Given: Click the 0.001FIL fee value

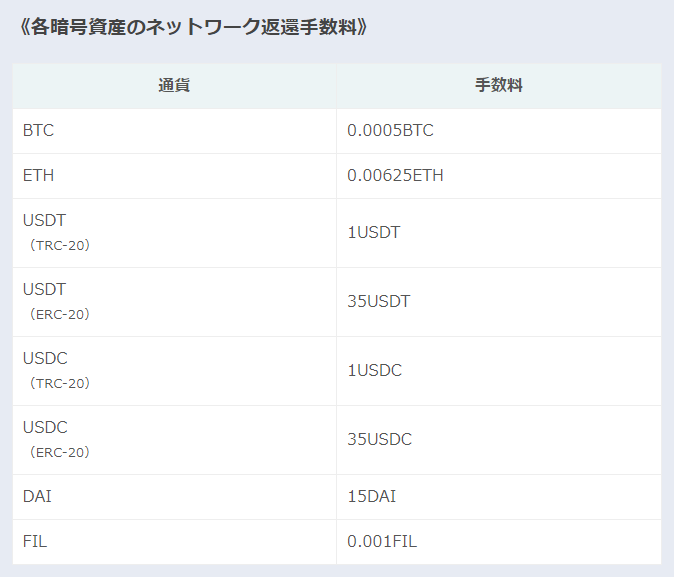Looking at the screenshot, I should pos(382,541).
